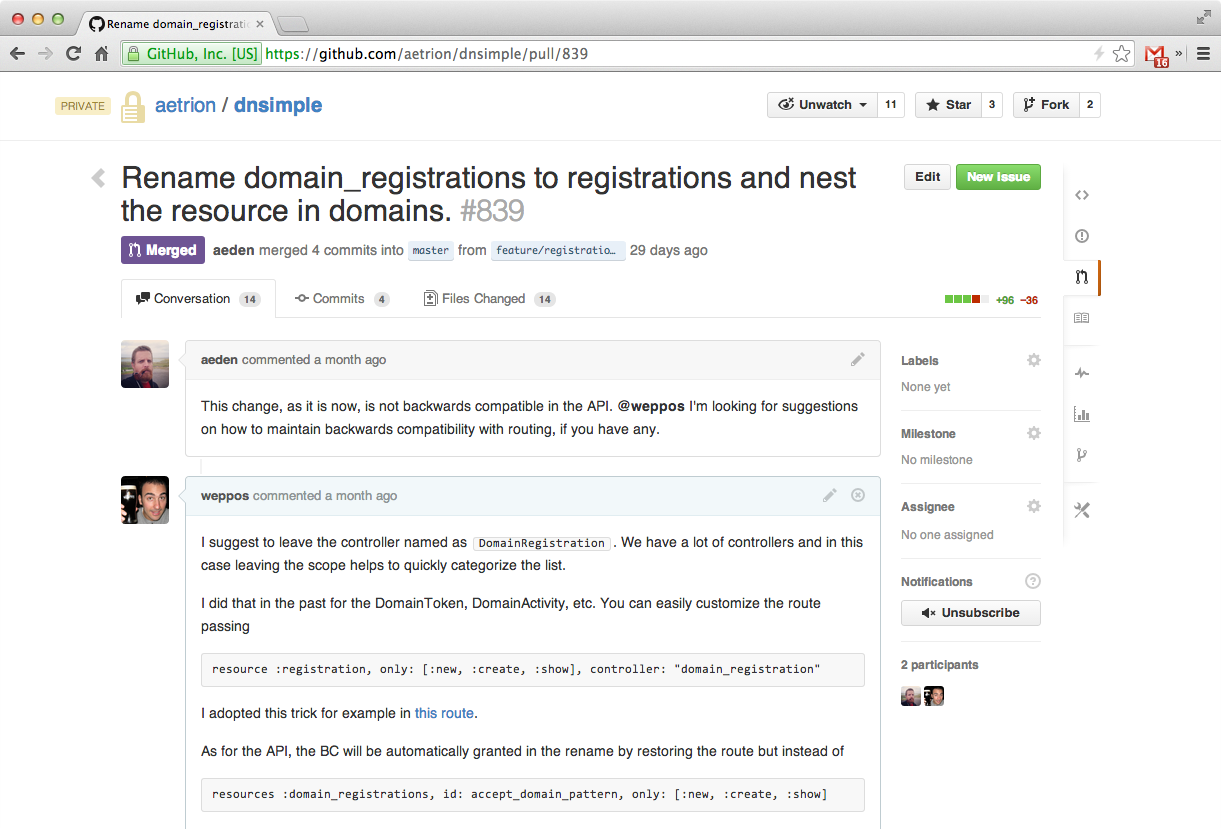Open the Gmail extension icon
The image size is (1221, 829).
click(1156, 55)
